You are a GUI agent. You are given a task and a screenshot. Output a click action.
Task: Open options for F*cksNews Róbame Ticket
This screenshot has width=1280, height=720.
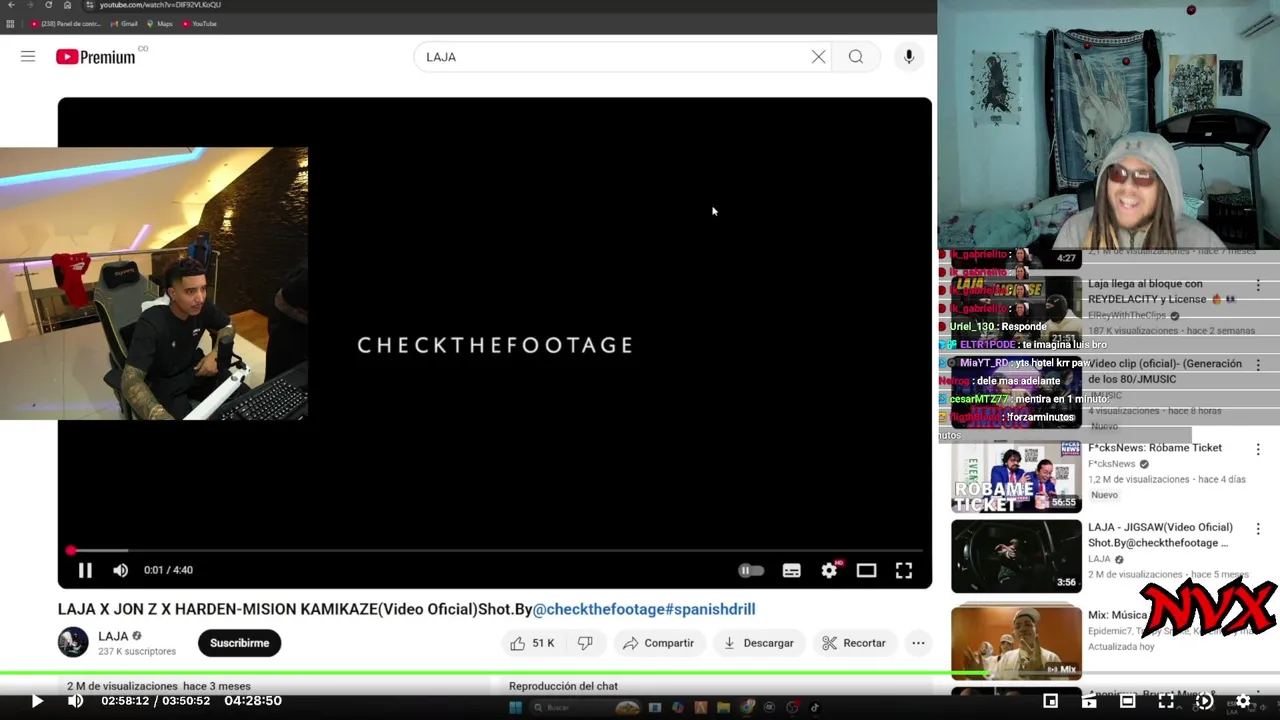coord(1259,449)
